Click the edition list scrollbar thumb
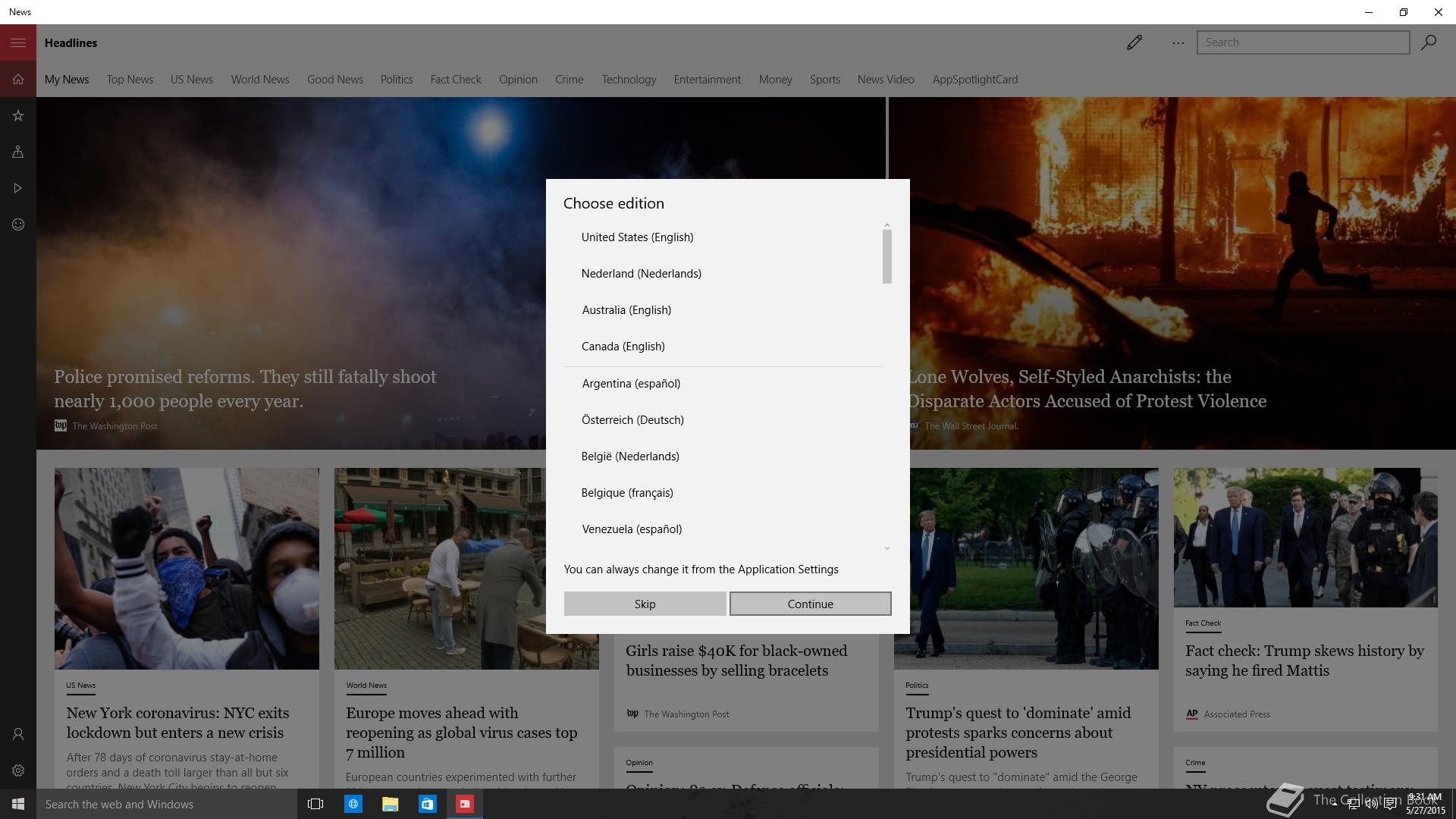This screenshot has width=1456, height=819. [x=886, y=257]
